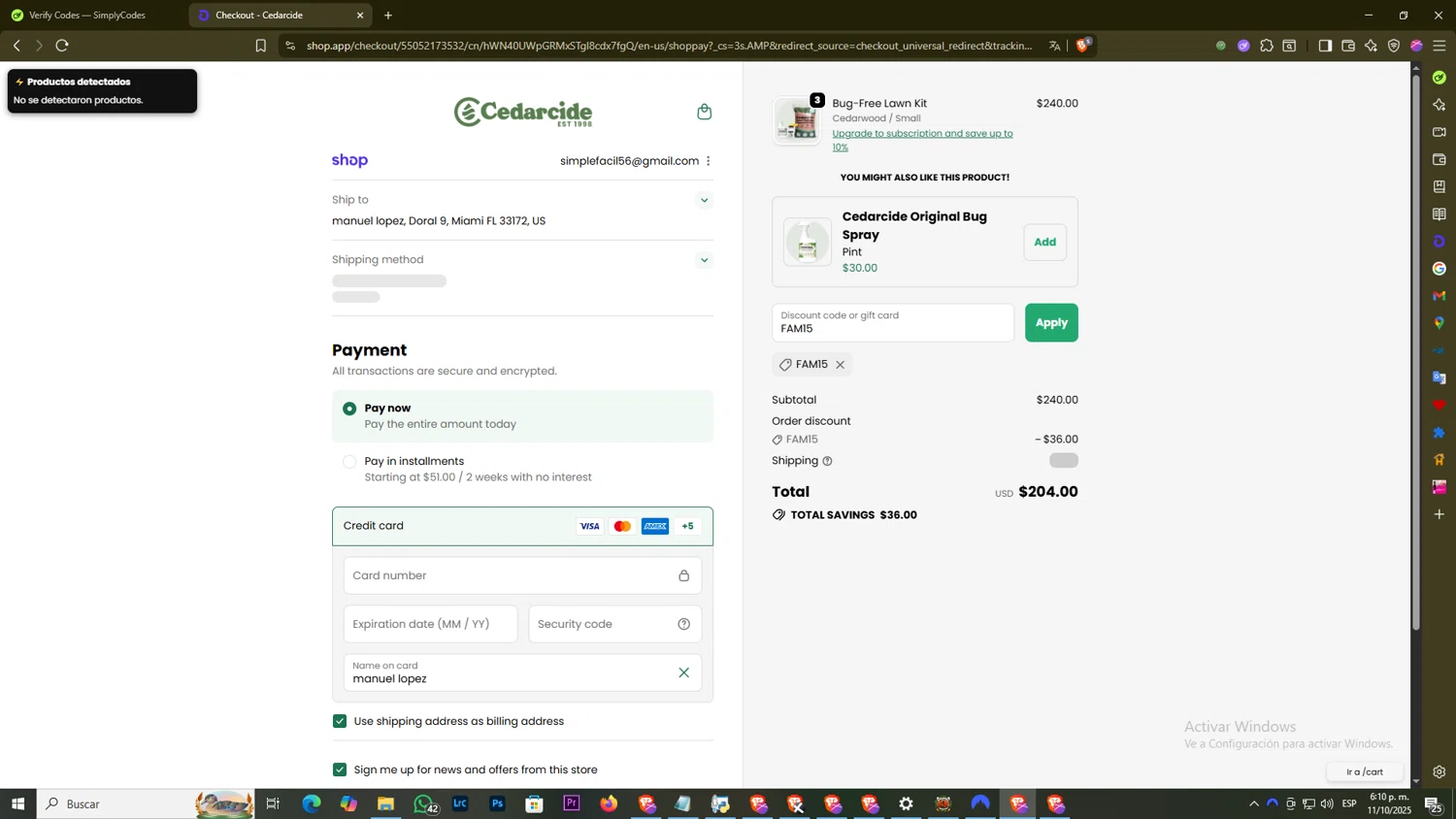Show hidden system tray icons
This screenshot has height=819, width=1456.
pos(1253,803)
